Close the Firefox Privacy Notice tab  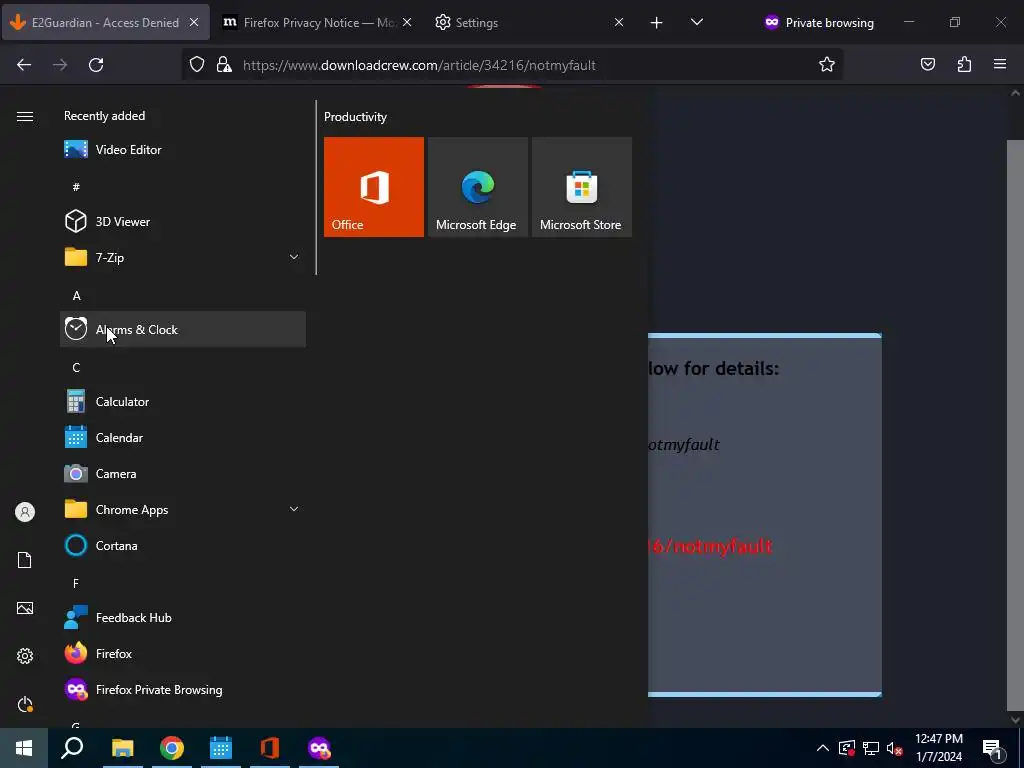pos(407,22)
